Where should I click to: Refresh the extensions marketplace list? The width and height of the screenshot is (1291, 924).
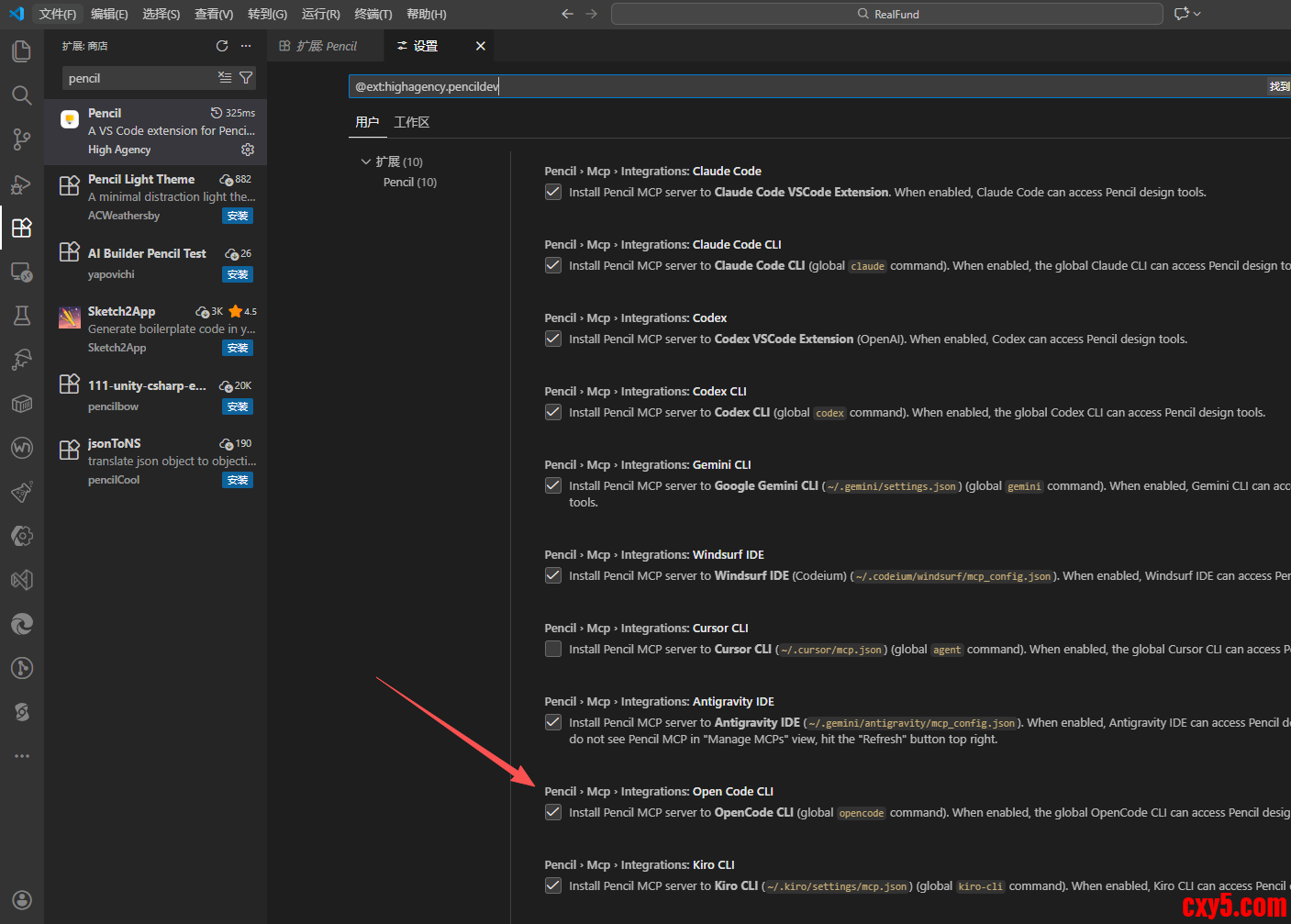222,46
